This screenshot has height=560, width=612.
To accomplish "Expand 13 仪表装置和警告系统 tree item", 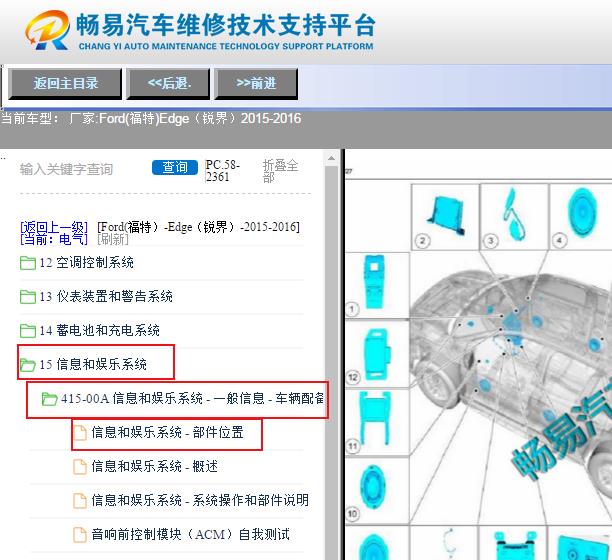I will tap(106, 297).
